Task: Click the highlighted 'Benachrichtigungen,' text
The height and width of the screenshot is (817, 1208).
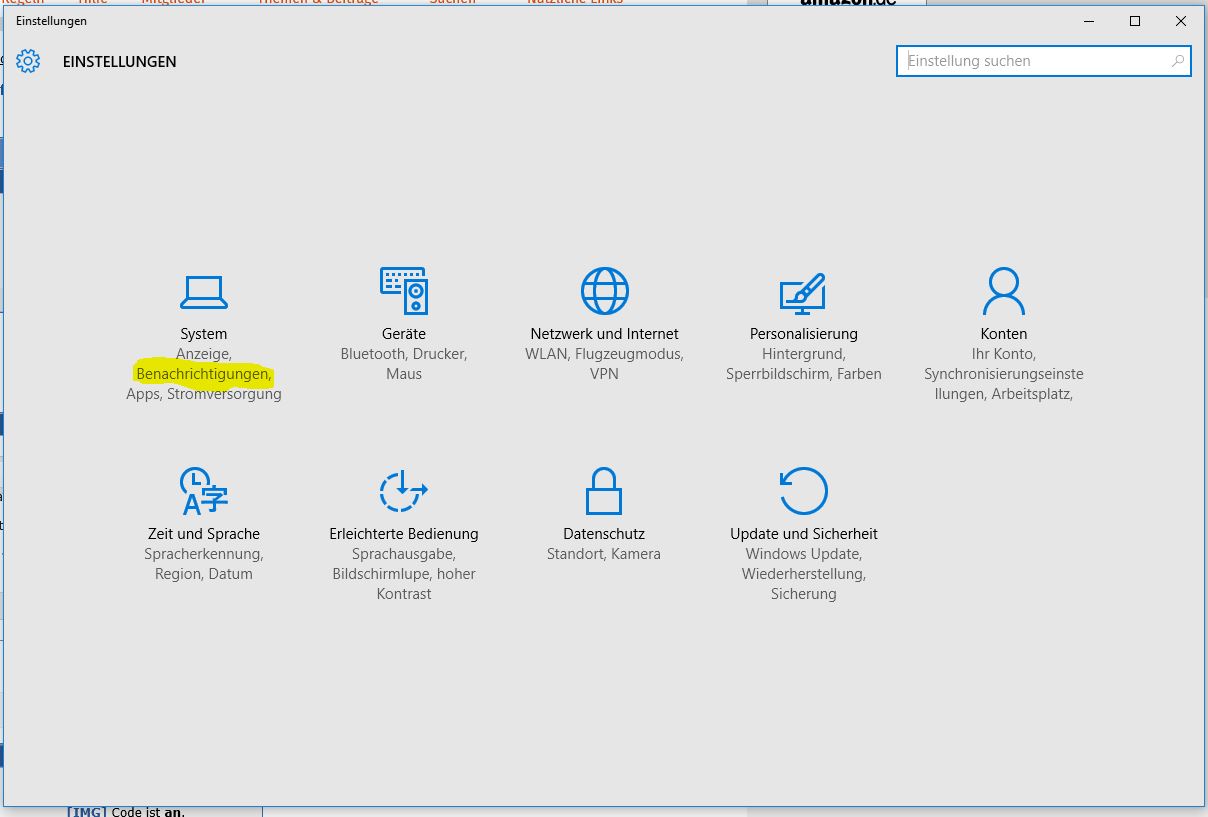Action: coord(204,374)
